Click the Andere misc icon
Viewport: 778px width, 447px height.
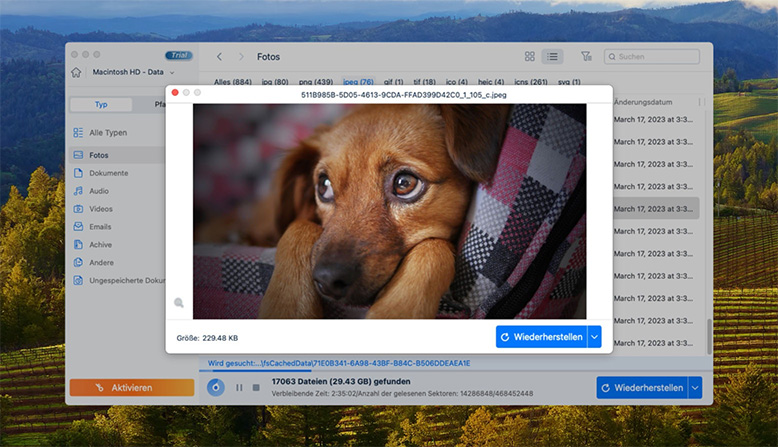tap(78, 262)
